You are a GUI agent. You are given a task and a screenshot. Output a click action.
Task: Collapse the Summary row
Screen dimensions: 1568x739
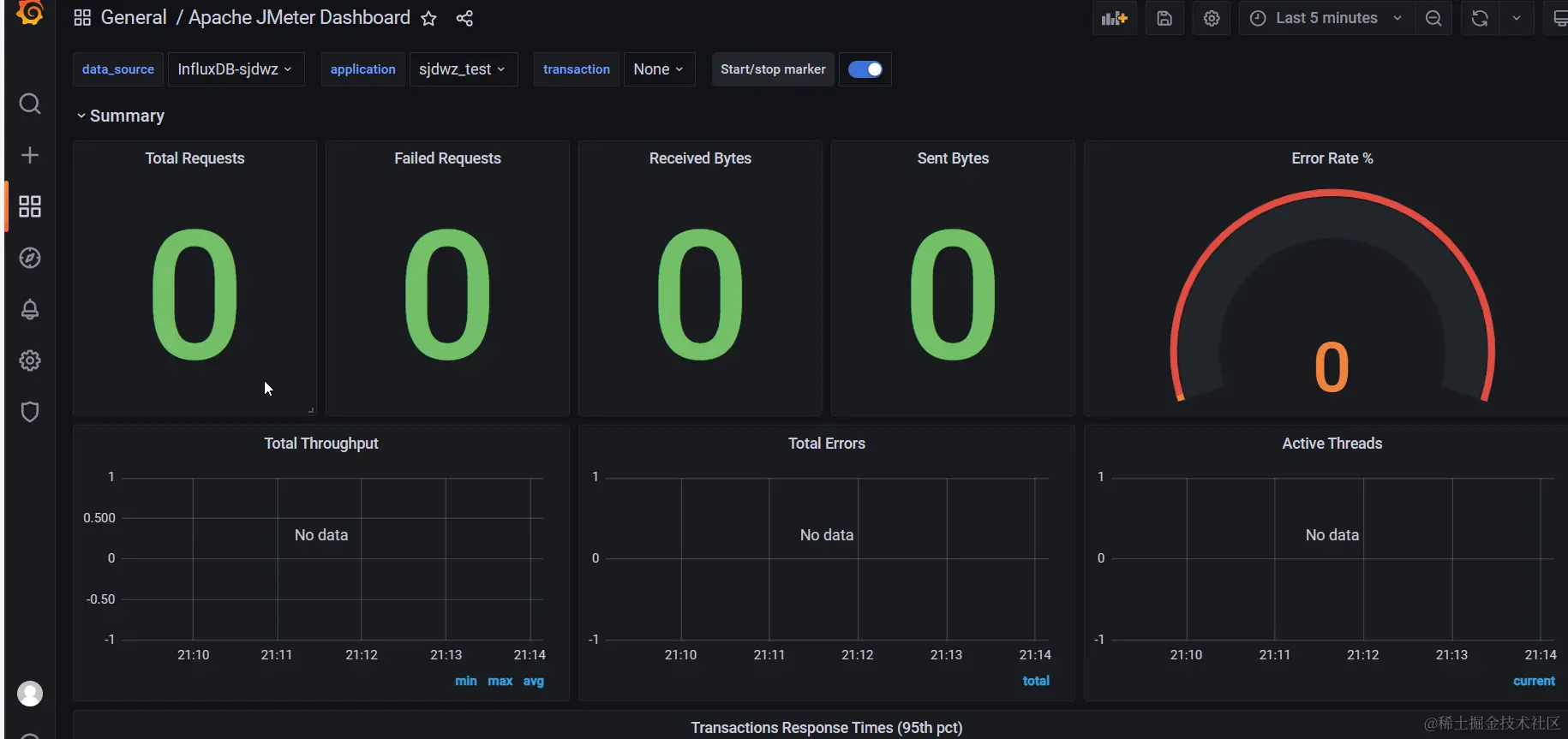(120, 116)
